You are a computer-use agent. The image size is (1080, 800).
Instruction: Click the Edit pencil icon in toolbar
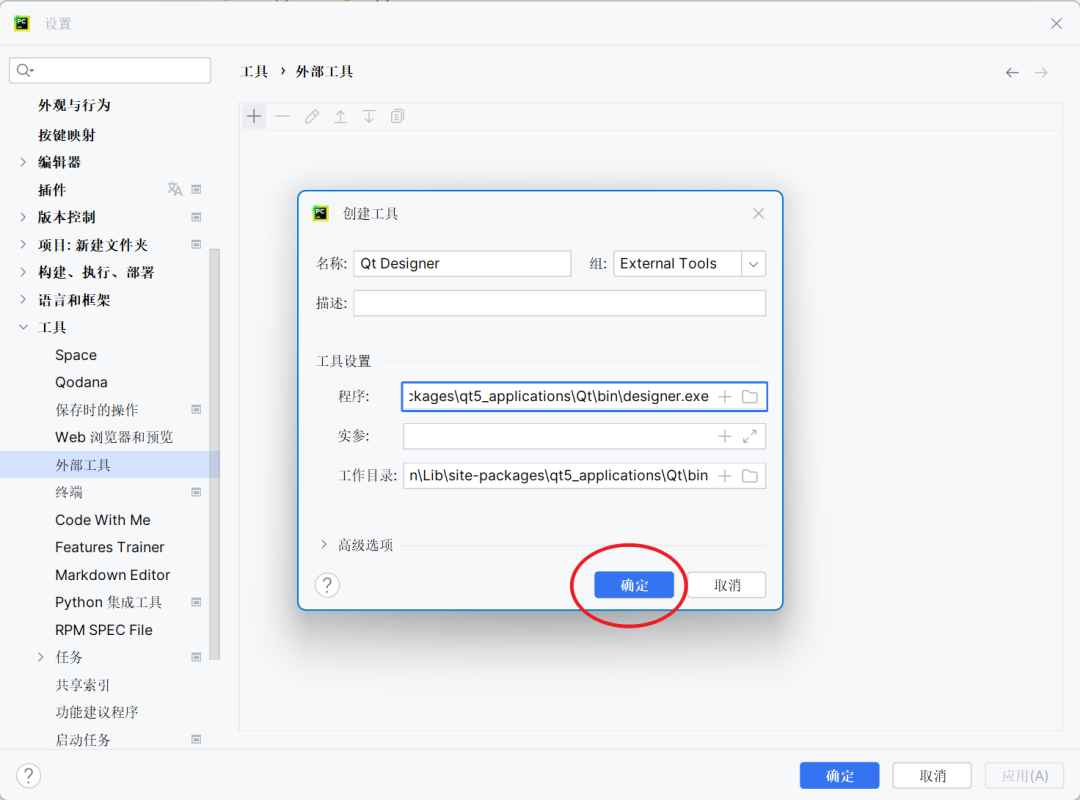click(311, 116)
